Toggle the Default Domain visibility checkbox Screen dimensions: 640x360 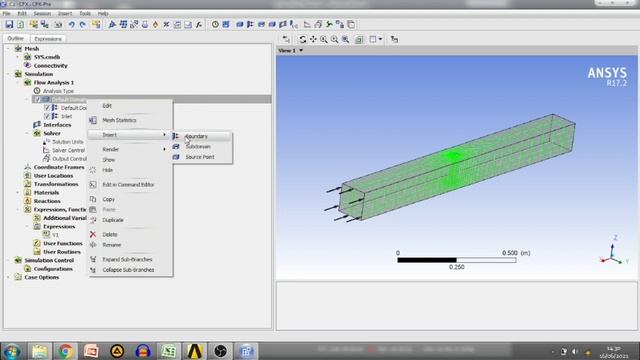38,99
